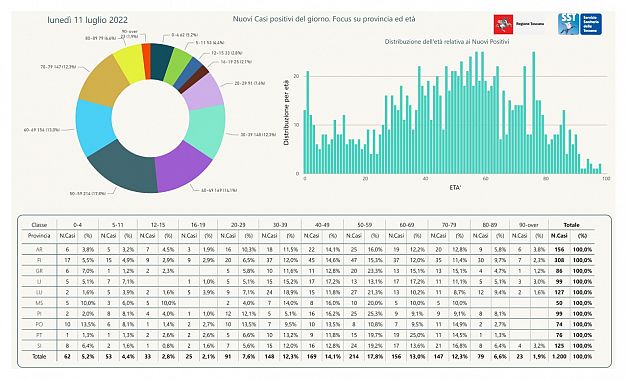
Task: Click the tall histogram bar near age 1
Action: click(x=308, y=122)
